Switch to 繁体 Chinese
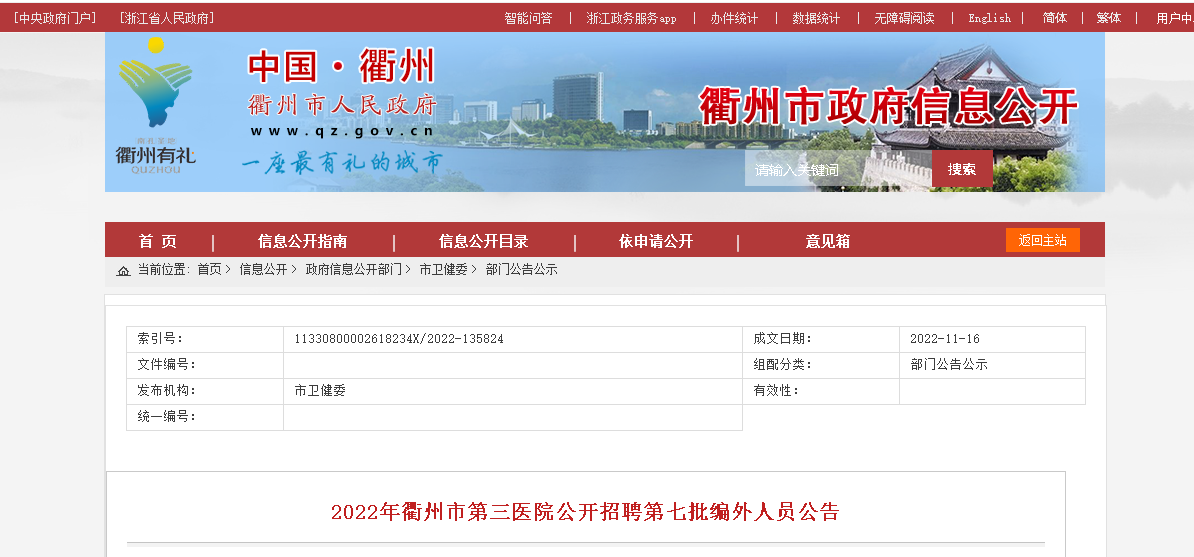 click(x=1109, y=18)
